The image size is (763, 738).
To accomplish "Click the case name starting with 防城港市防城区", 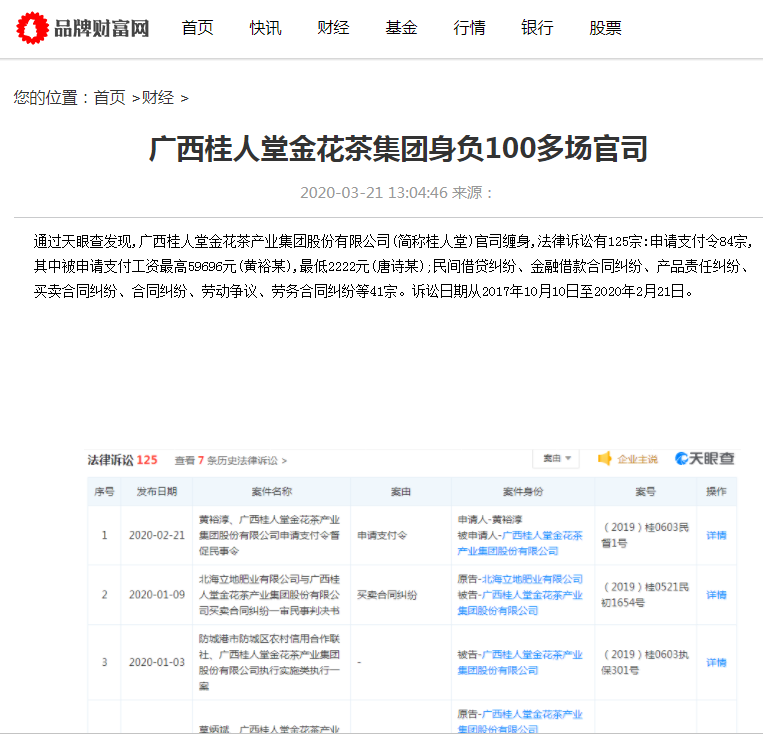I will (270, 663).
